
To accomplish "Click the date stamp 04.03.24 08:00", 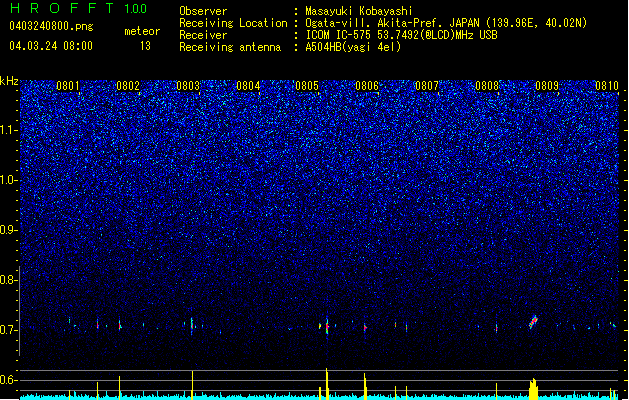I will (51, 46).
